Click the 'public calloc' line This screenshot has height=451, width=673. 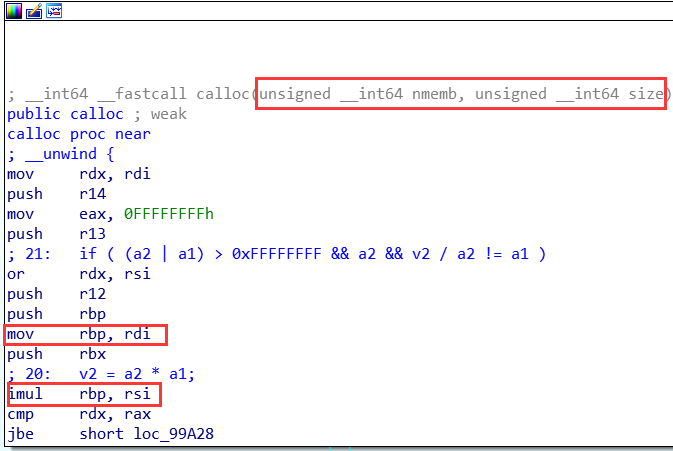(65, 114)
